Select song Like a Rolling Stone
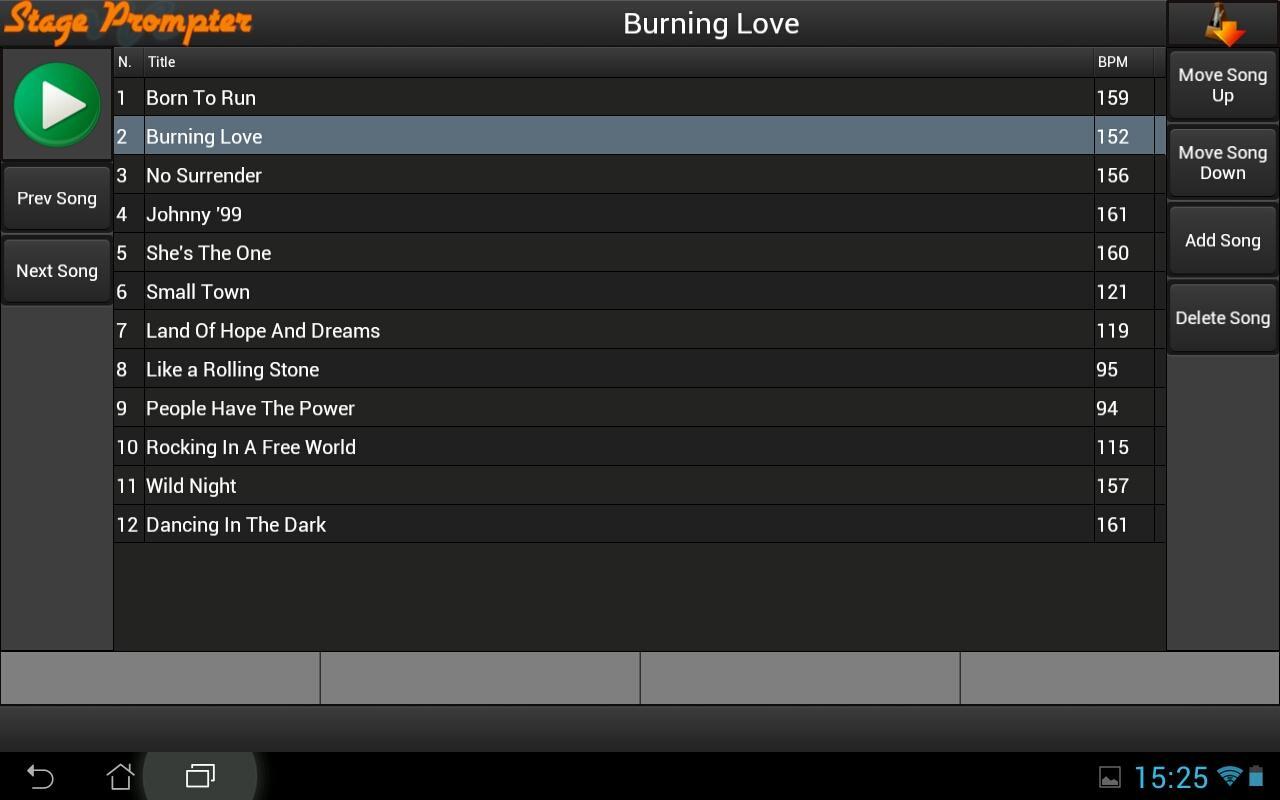The image size is (1280, 800). 639,369
